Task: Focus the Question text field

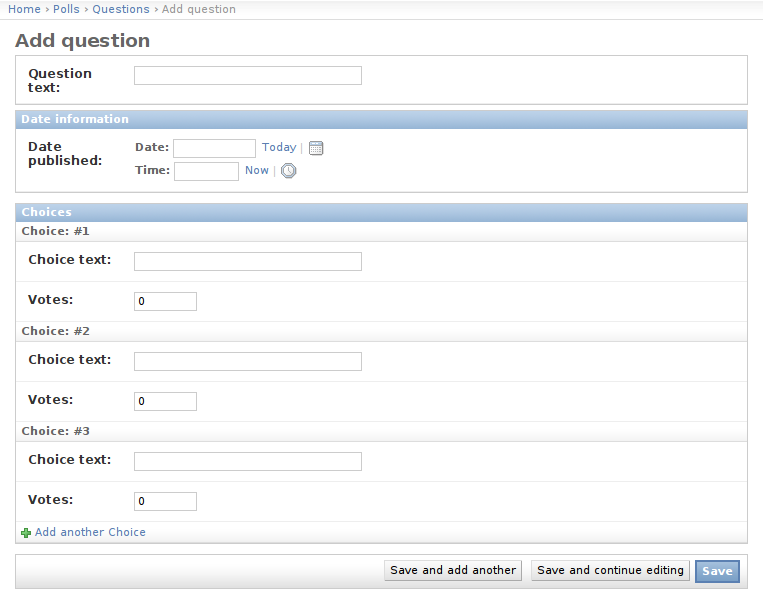Action: point(247,76)
